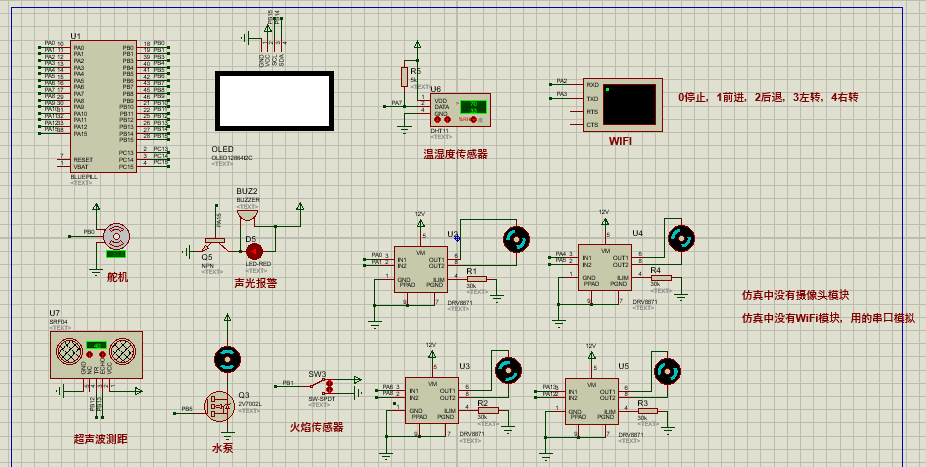Screen dimensions: 926x467
Task: Click the PA7 net label near DHT11
Action: (397, 103)
